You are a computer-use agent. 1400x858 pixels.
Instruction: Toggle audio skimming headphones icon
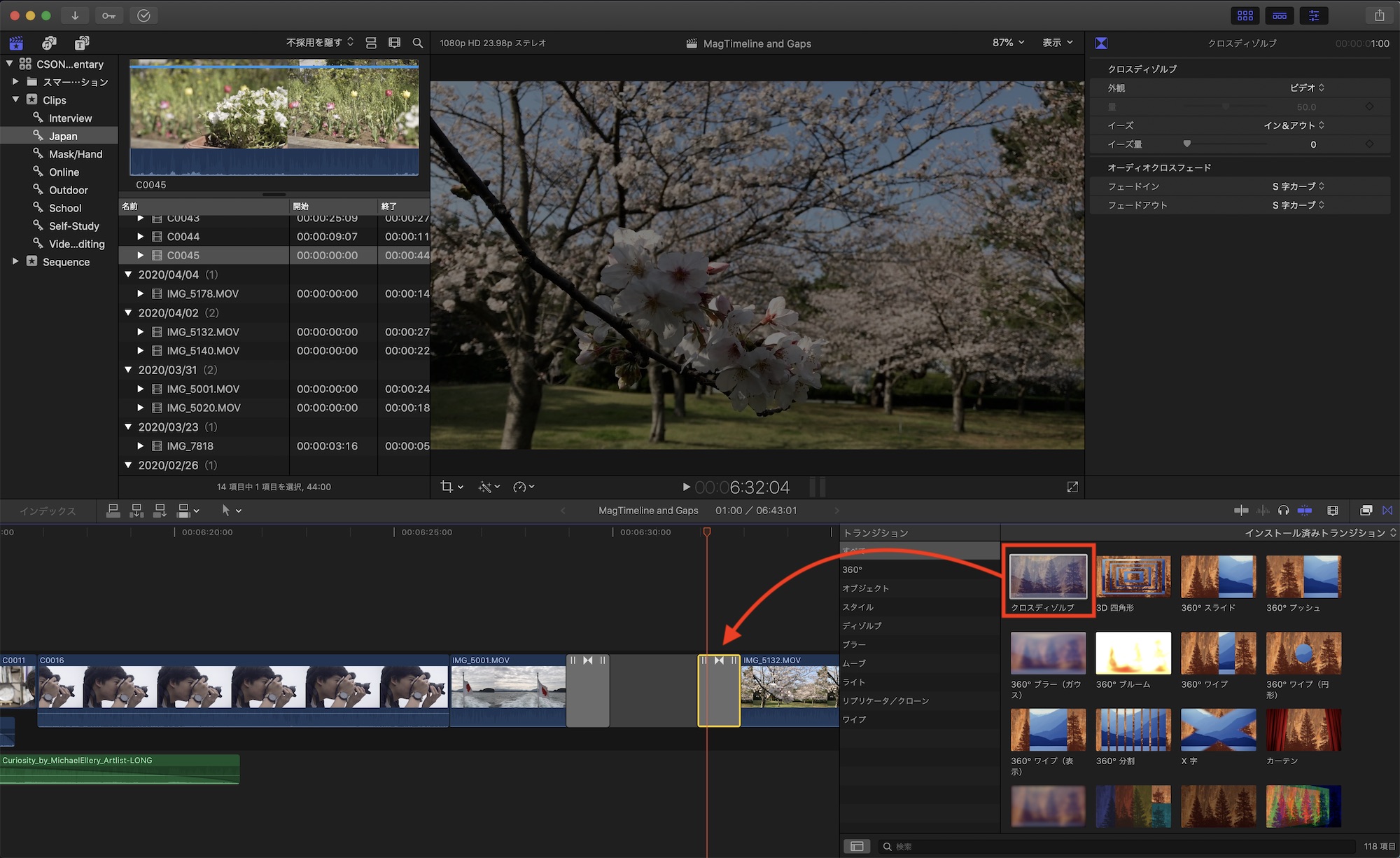[1283, 511]
